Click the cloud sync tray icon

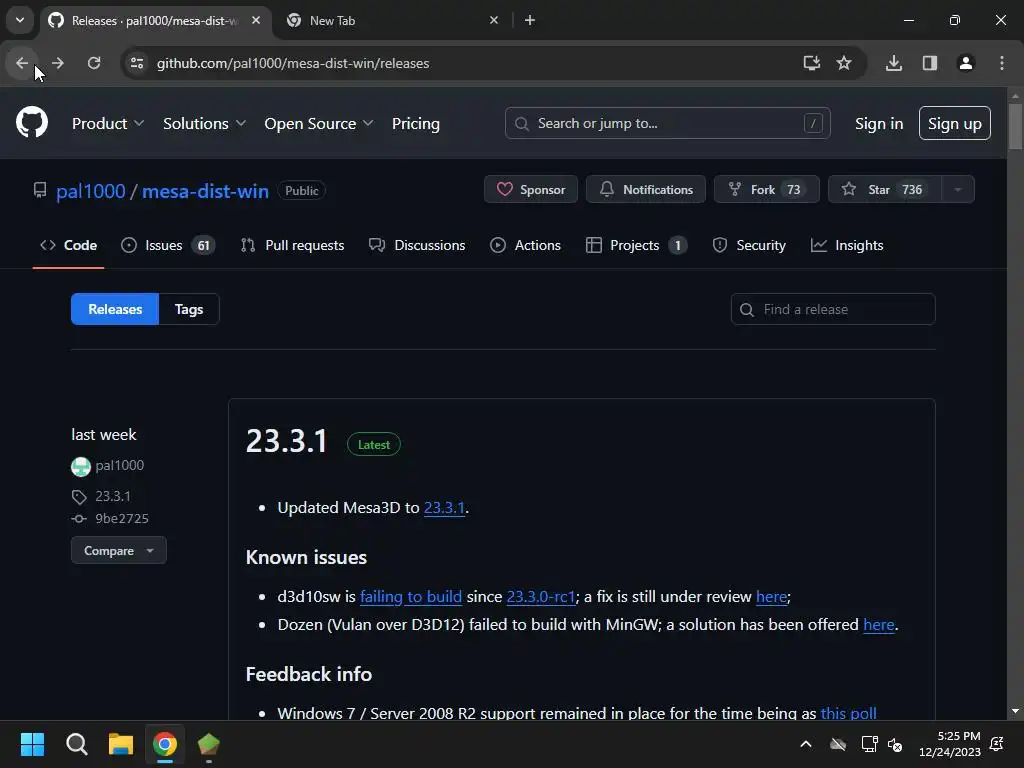(x=838, y=744)
